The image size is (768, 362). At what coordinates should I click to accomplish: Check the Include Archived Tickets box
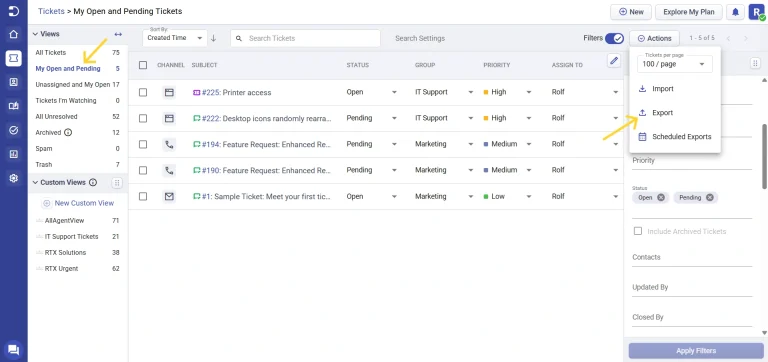638,231
